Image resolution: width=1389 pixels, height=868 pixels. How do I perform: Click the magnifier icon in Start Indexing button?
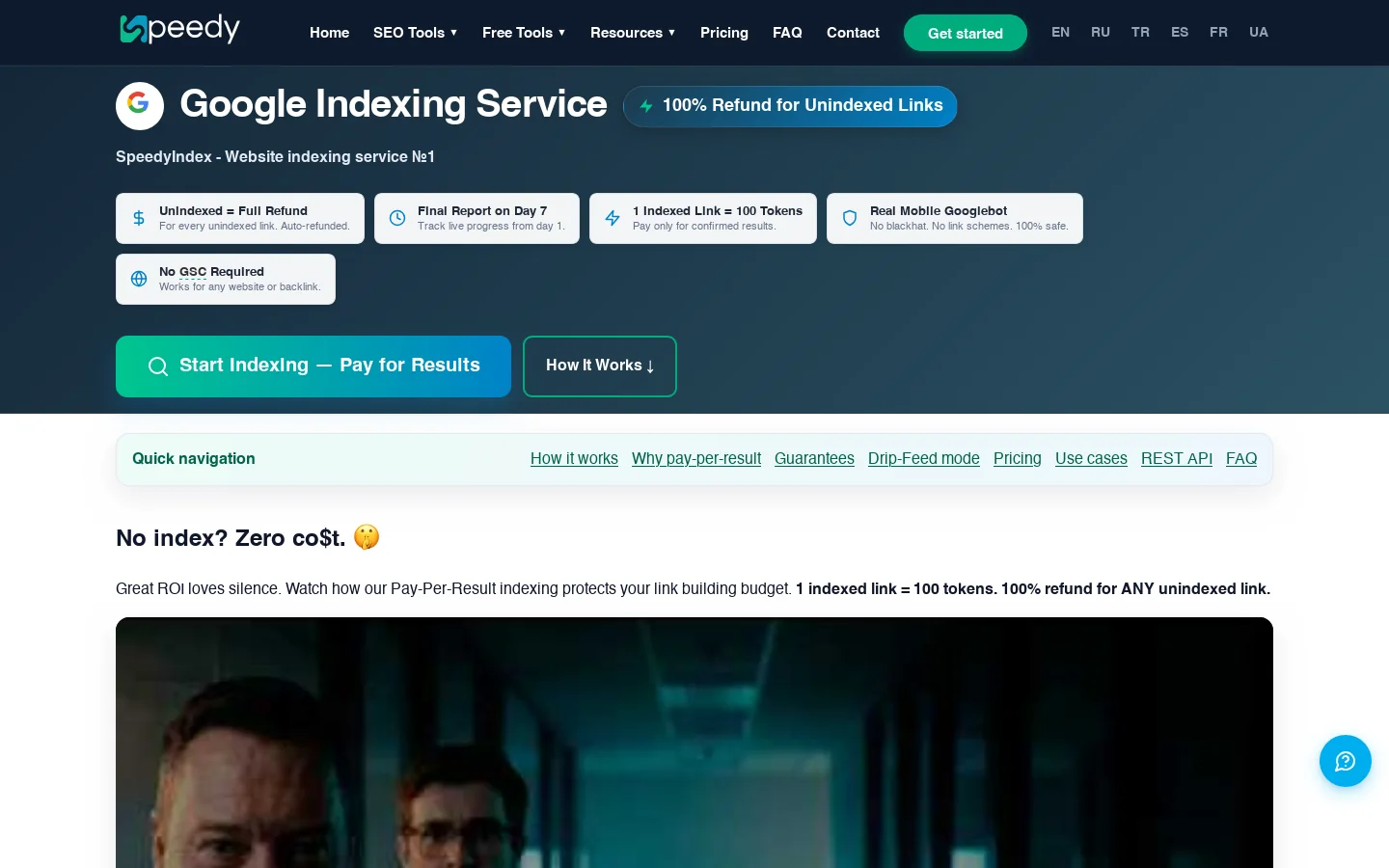(158, 366)
